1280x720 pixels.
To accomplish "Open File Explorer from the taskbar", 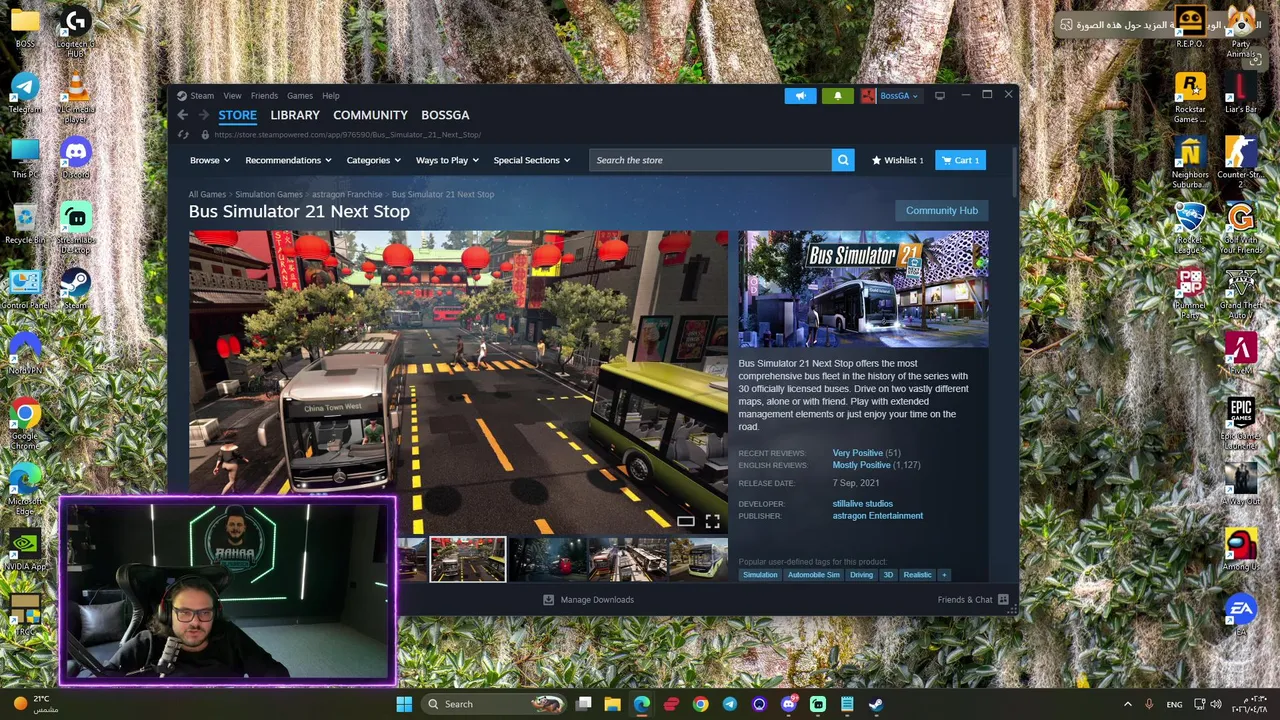I will pyautogui.click(x=612, y=704).
